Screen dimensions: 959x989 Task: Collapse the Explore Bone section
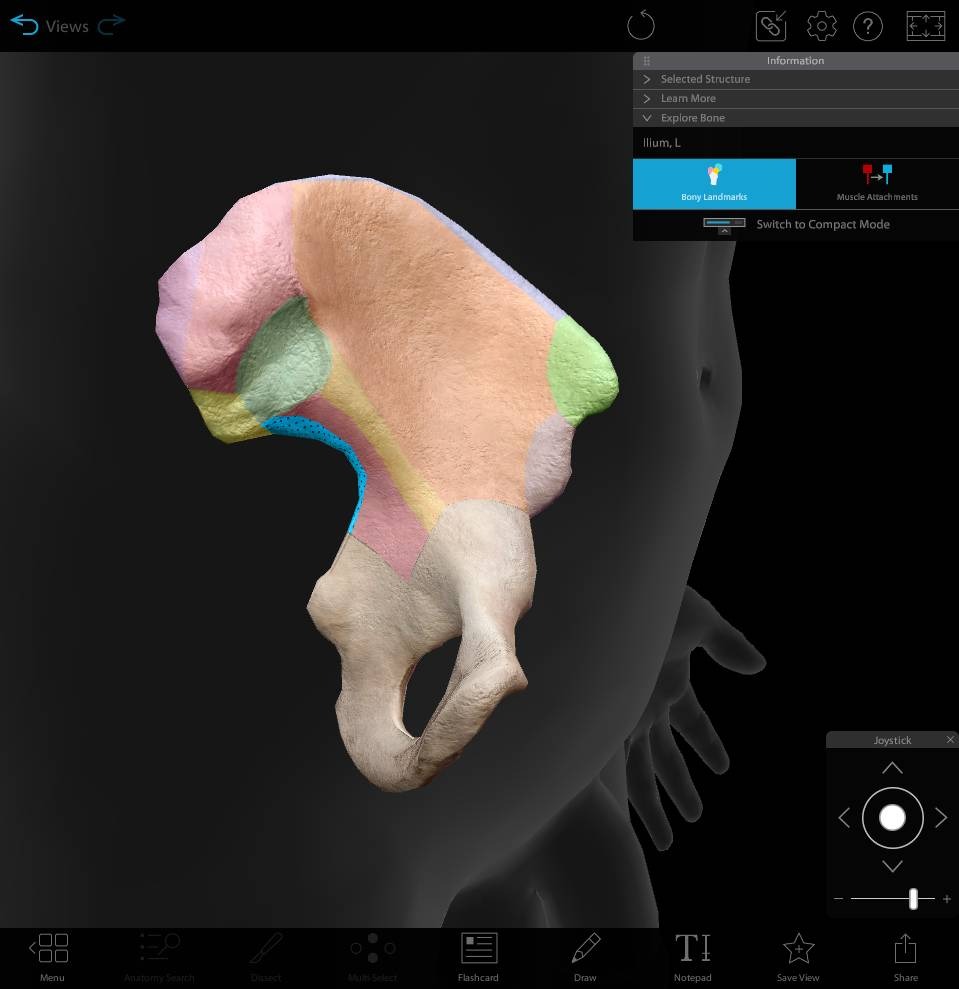[x=692, y=118]
